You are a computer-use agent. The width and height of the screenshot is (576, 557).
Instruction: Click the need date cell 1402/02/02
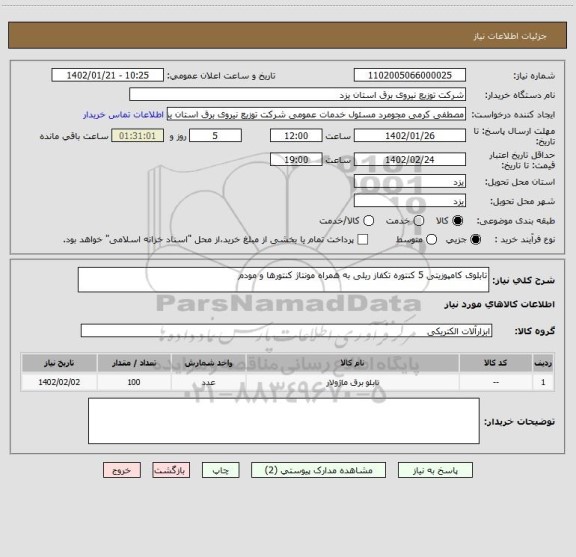pos(59,382)
